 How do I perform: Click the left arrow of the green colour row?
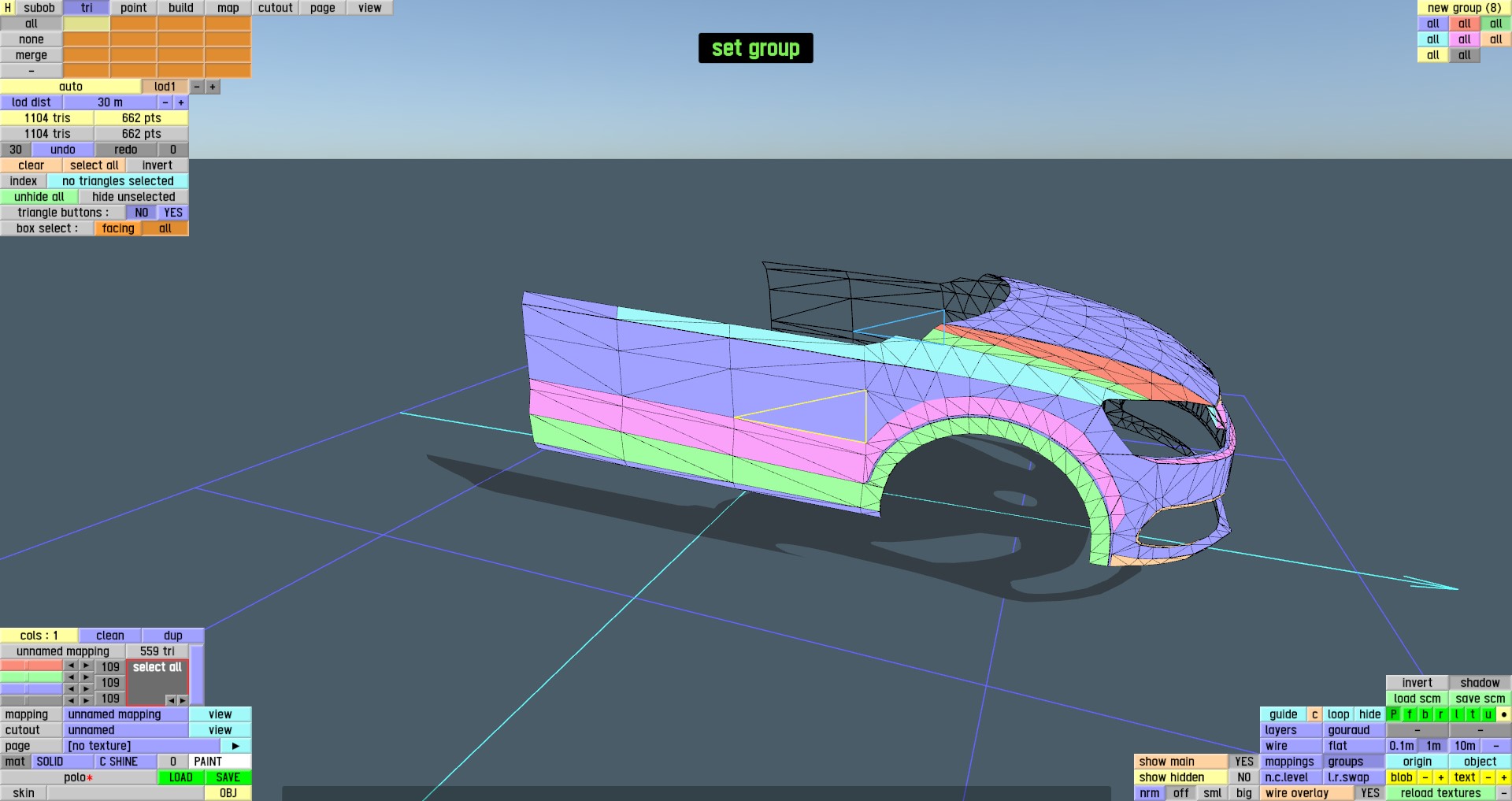(71, 677)
